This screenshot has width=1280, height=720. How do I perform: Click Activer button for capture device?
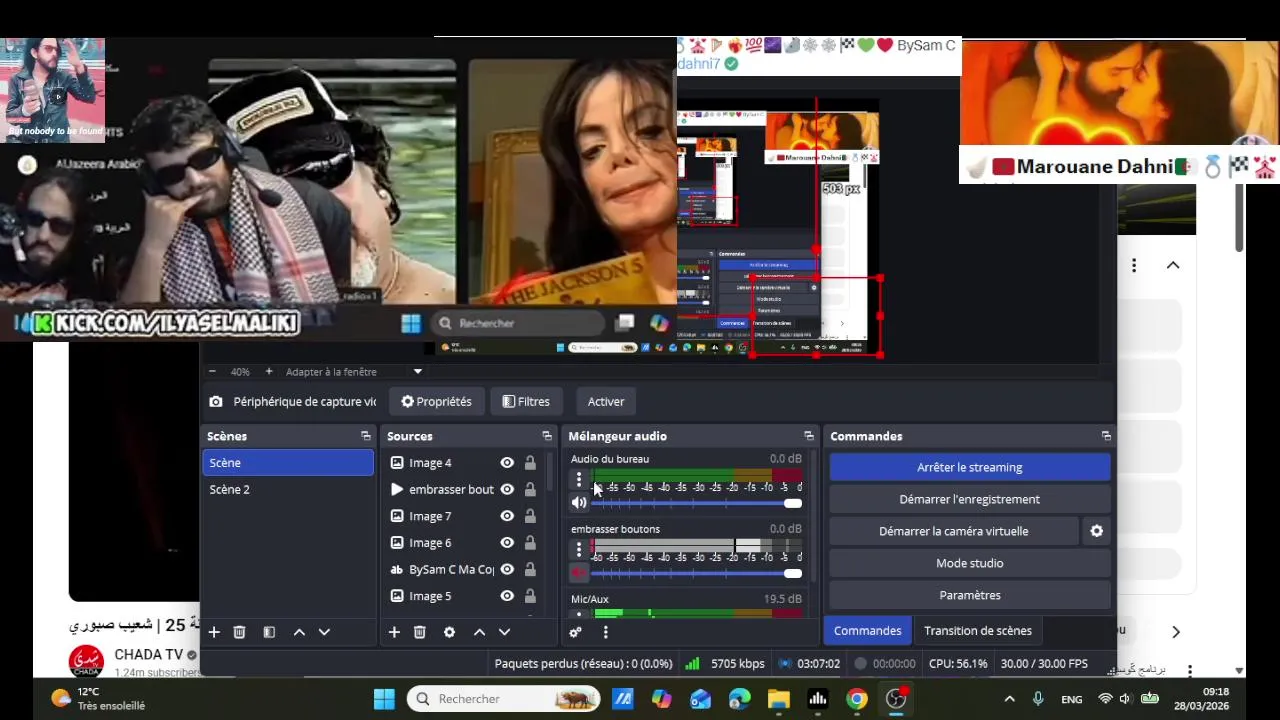[606, 401]
